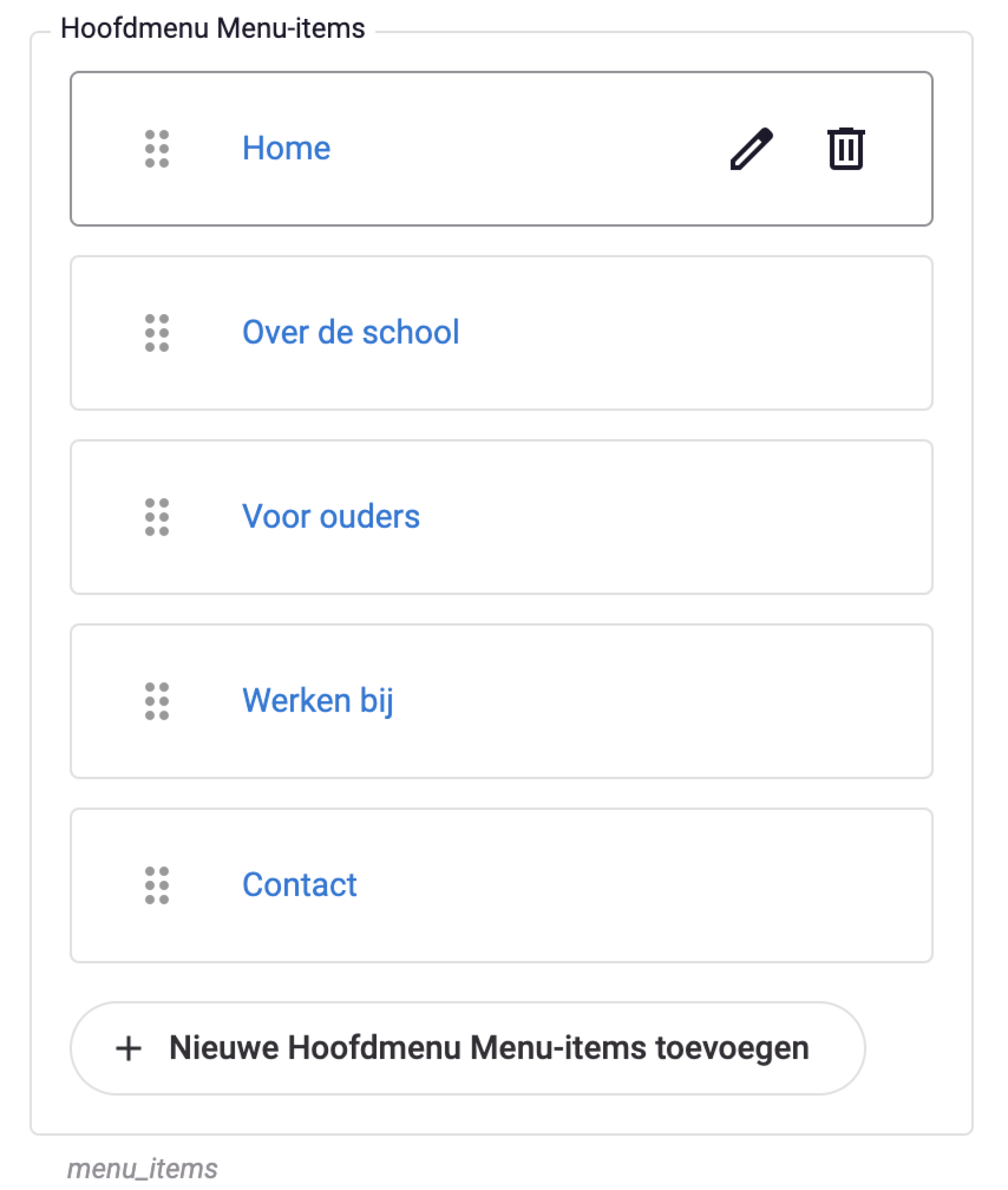The width and height of the screenshot is (1008, 1190).
Task: Open the Contact menu item link
Action: coord(299,884)
